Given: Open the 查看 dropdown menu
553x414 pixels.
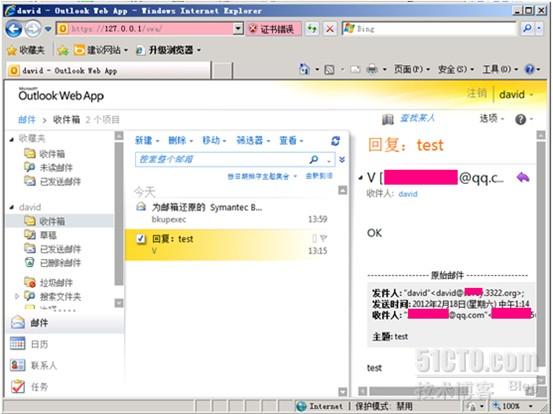Looking at the screenshot, I should [x=291, y=141].
